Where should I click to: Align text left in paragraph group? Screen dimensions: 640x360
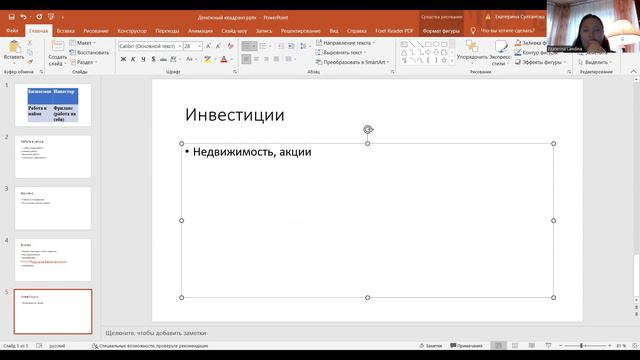tap(246, 59)
